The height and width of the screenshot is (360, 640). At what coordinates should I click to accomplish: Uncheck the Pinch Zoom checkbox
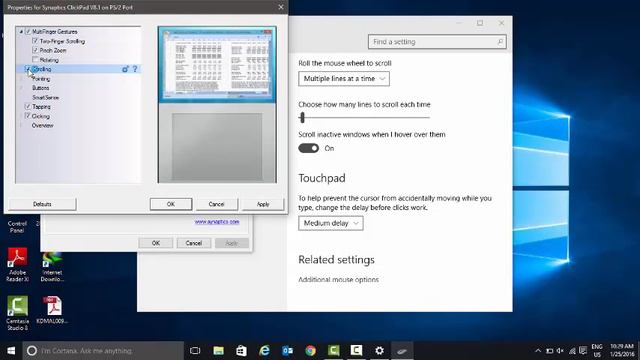click(35, 50)
